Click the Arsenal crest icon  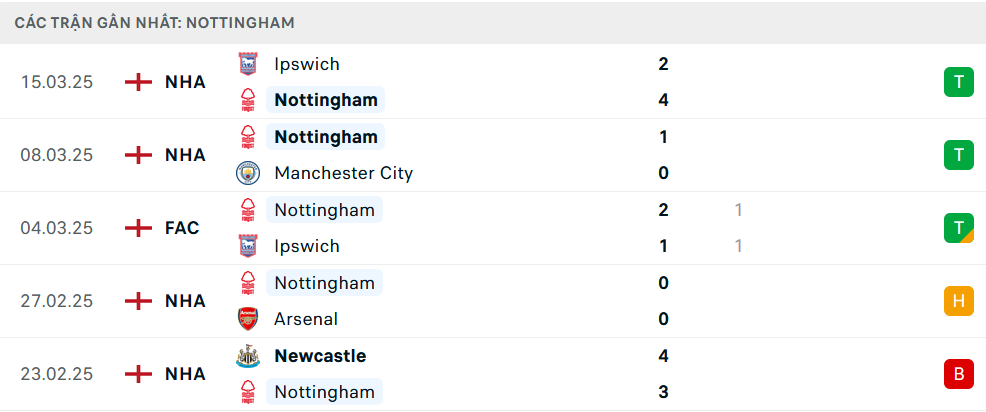[248, 319]
